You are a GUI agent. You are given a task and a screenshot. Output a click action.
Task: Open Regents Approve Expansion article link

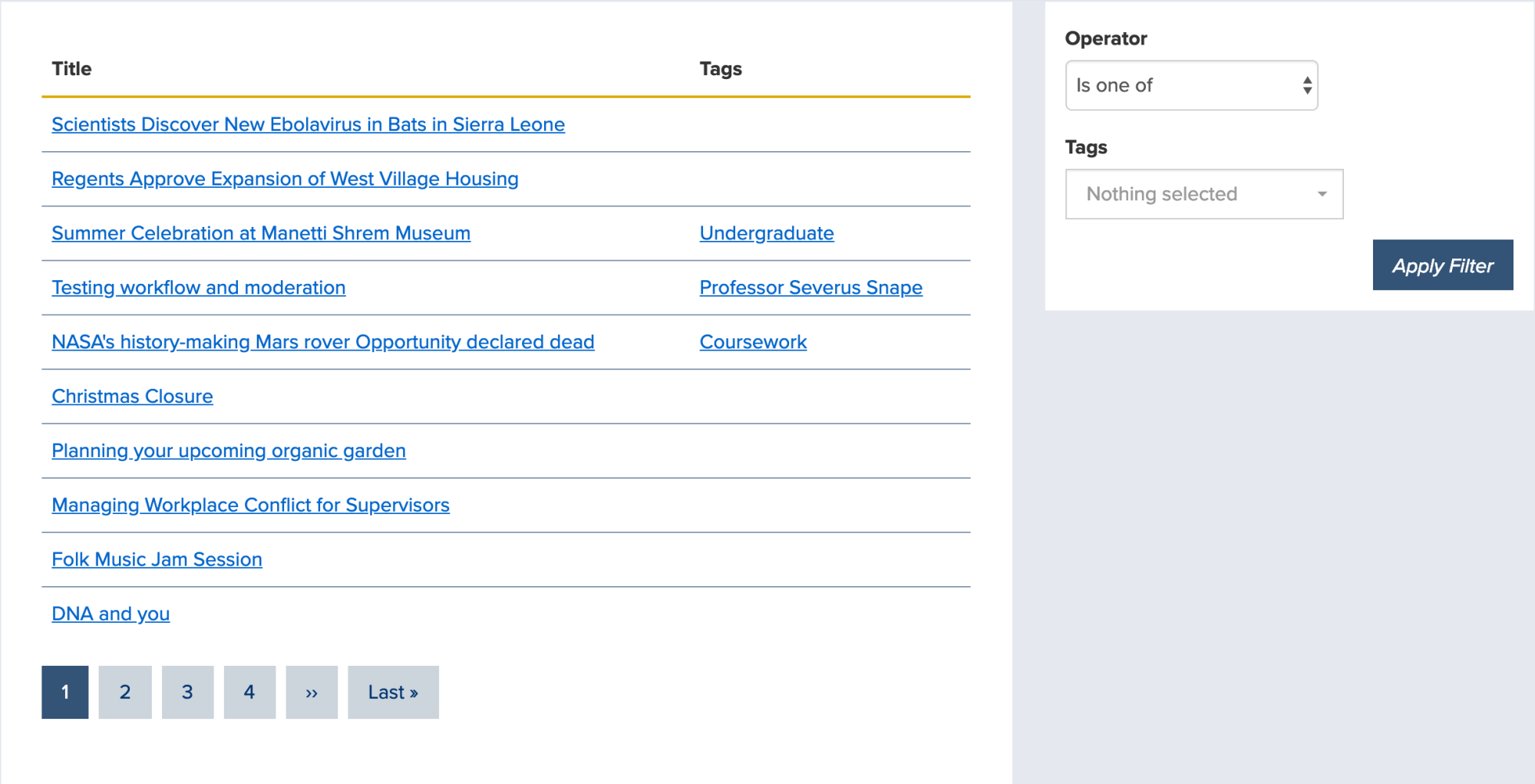coord(285,179)
